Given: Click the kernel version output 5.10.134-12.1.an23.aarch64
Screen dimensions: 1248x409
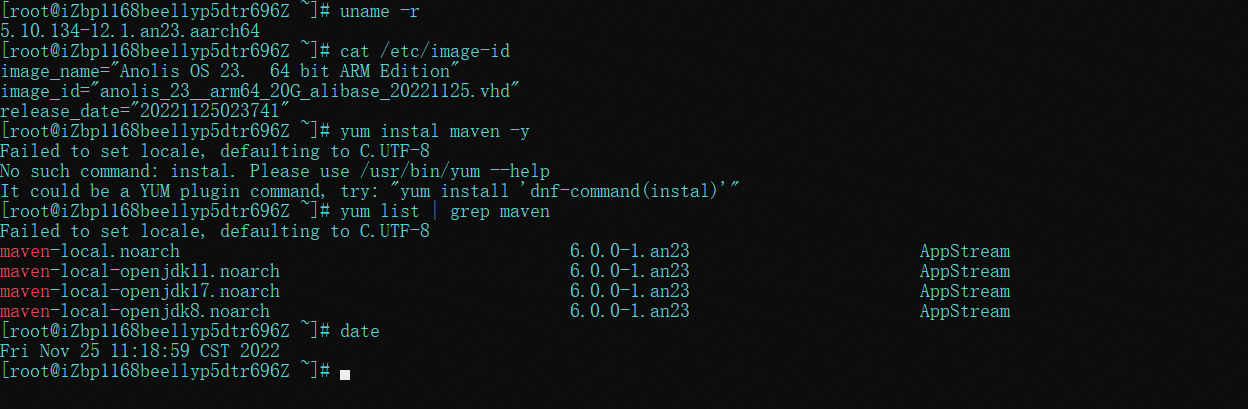Looking at the screenshot, I should click(x=130, y=31).
